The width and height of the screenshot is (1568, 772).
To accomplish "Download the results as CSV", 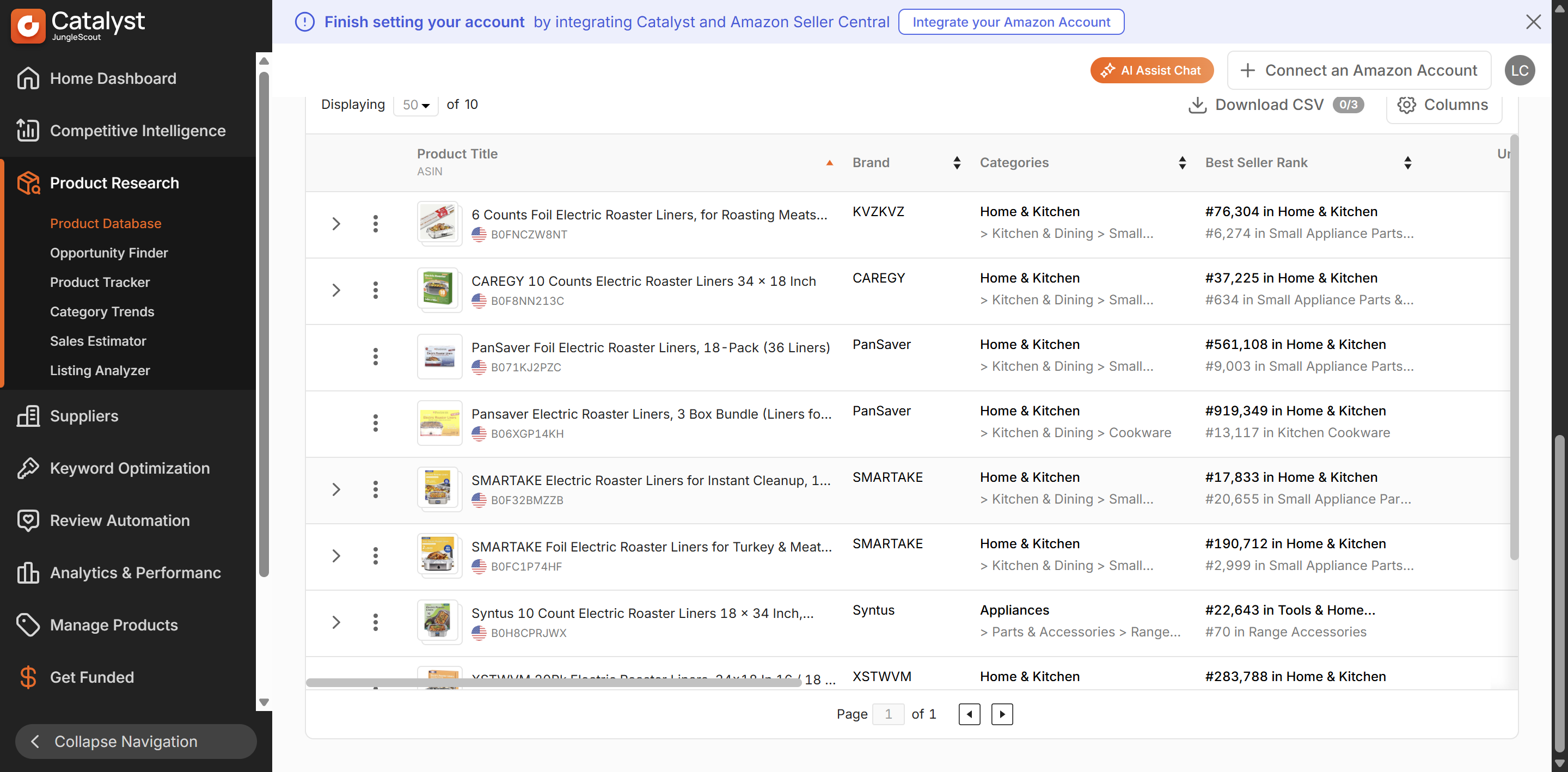I will coord(1275,105).
